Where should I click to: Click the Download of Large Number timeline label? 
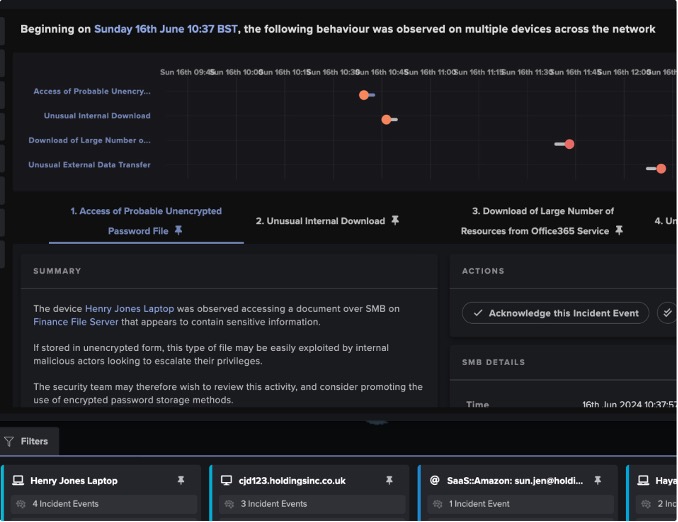(x=89, y=141)
